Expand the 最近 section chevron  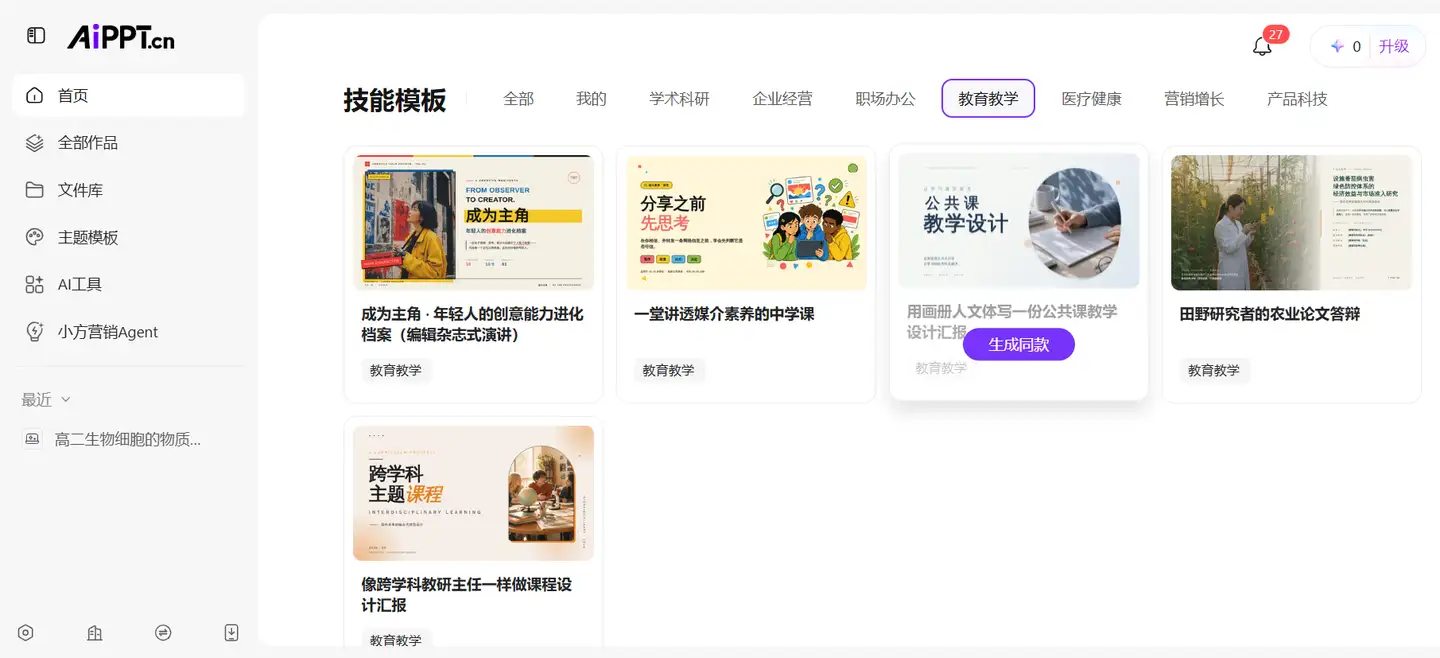point(66,400)
